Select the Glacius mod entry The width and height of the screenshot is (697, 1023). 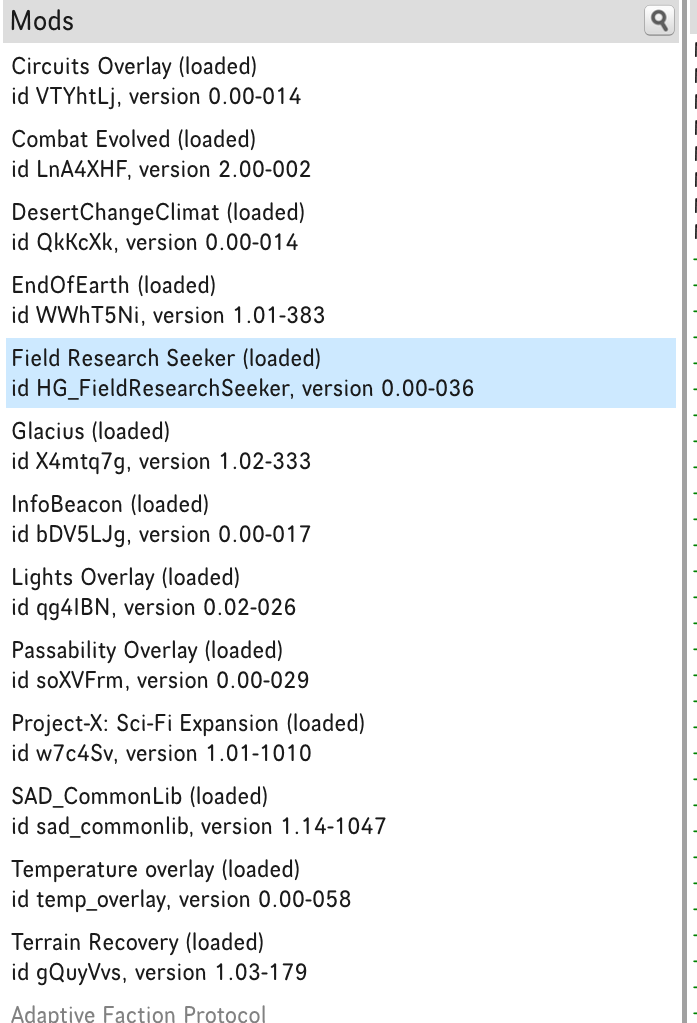90,431
